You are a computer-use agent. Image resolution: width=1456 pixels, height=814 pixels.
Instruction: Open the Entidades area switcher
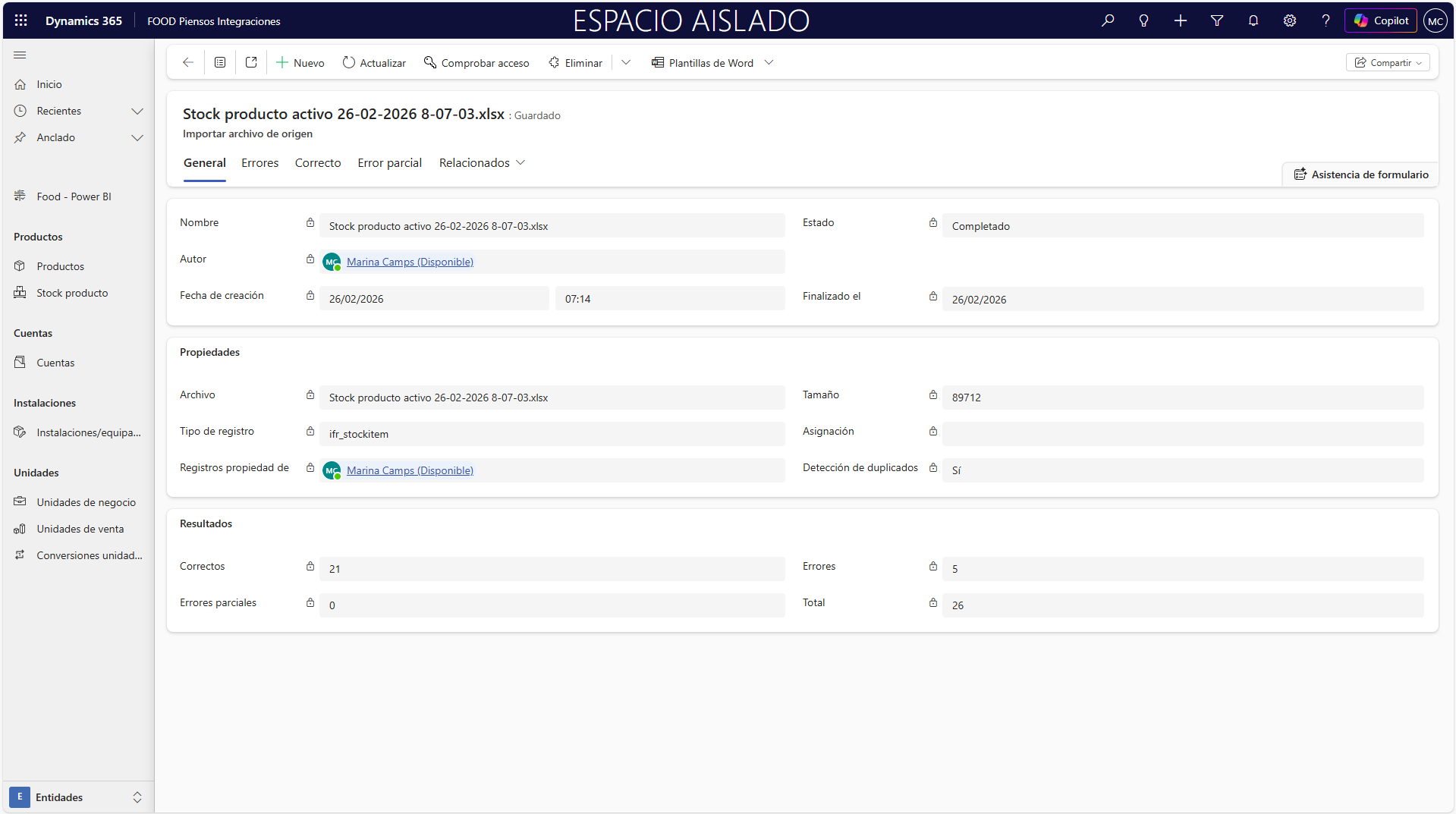[x=76, y=797]
